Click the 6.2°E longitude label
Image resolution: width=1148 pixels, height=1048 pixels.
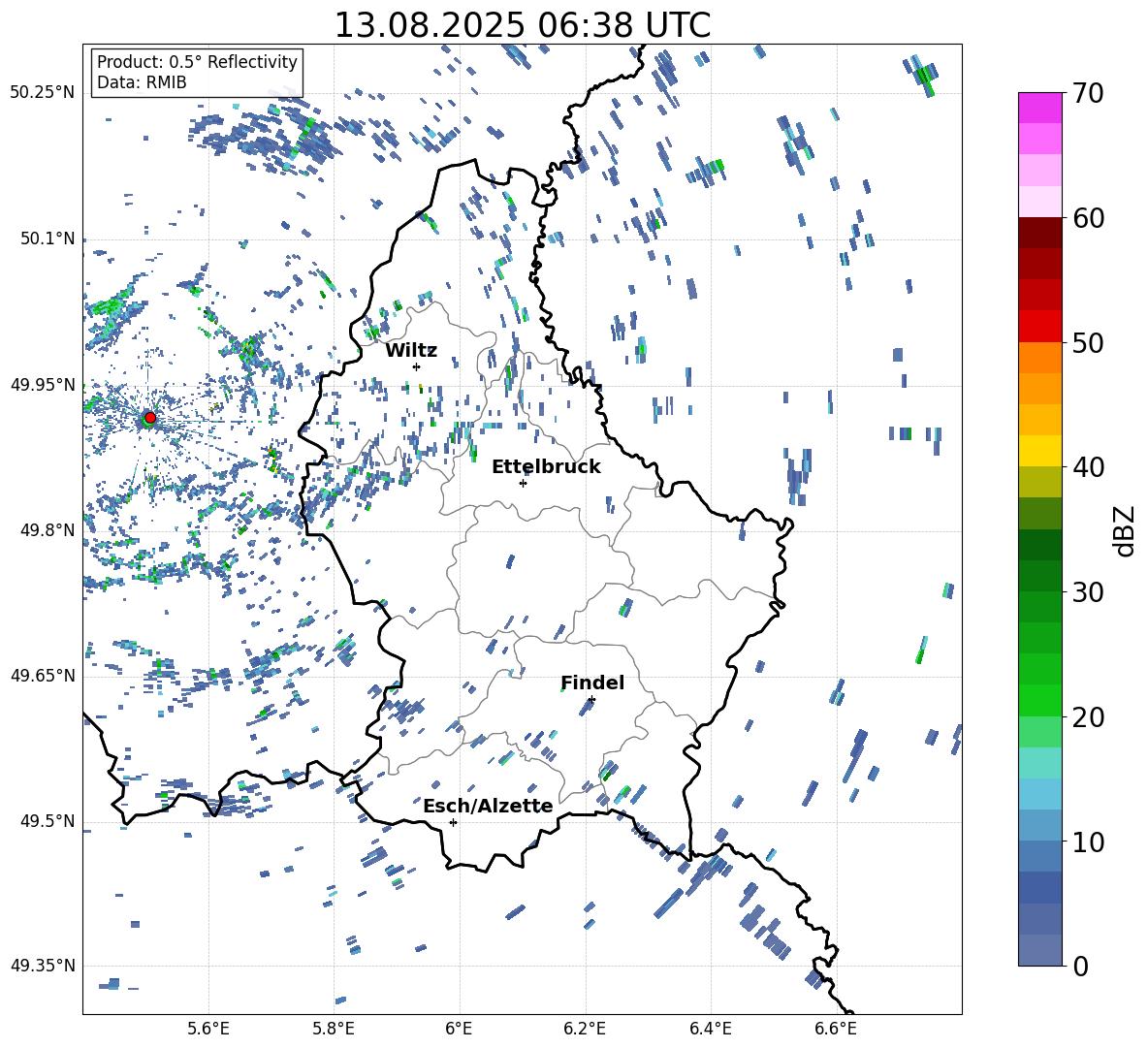585,1029
